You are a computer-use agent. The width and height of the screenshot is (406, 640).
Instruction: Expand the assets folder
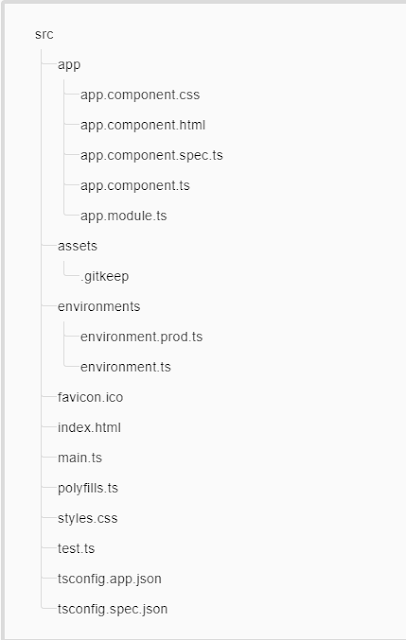[78, 246]
